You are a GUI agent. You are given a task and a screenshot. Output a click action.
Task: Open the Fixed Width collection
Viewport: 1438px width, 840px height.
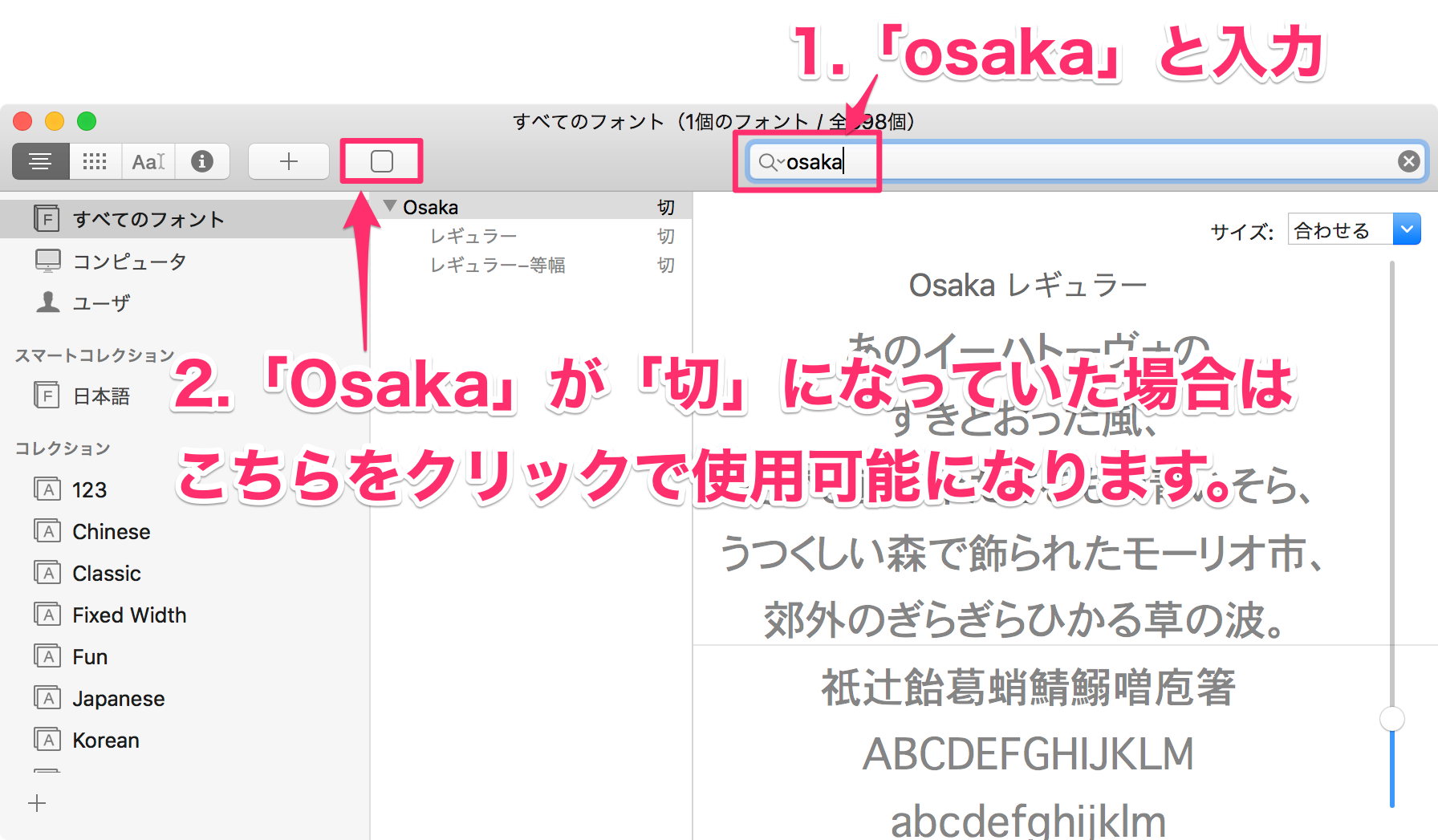[x=185, y=615]
